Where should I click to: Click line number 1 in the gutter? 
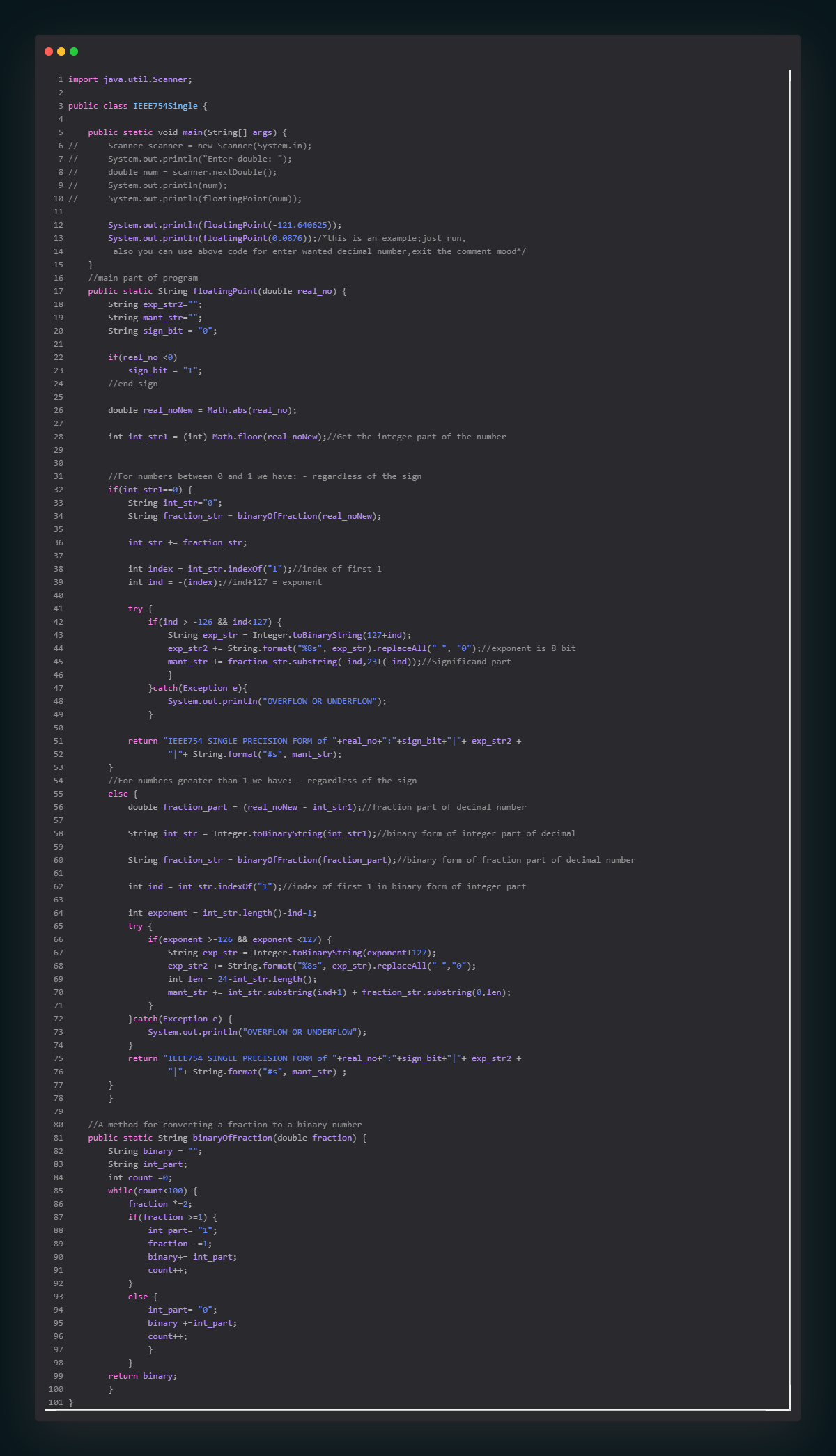pyautogui.click(x=61, y=79)
